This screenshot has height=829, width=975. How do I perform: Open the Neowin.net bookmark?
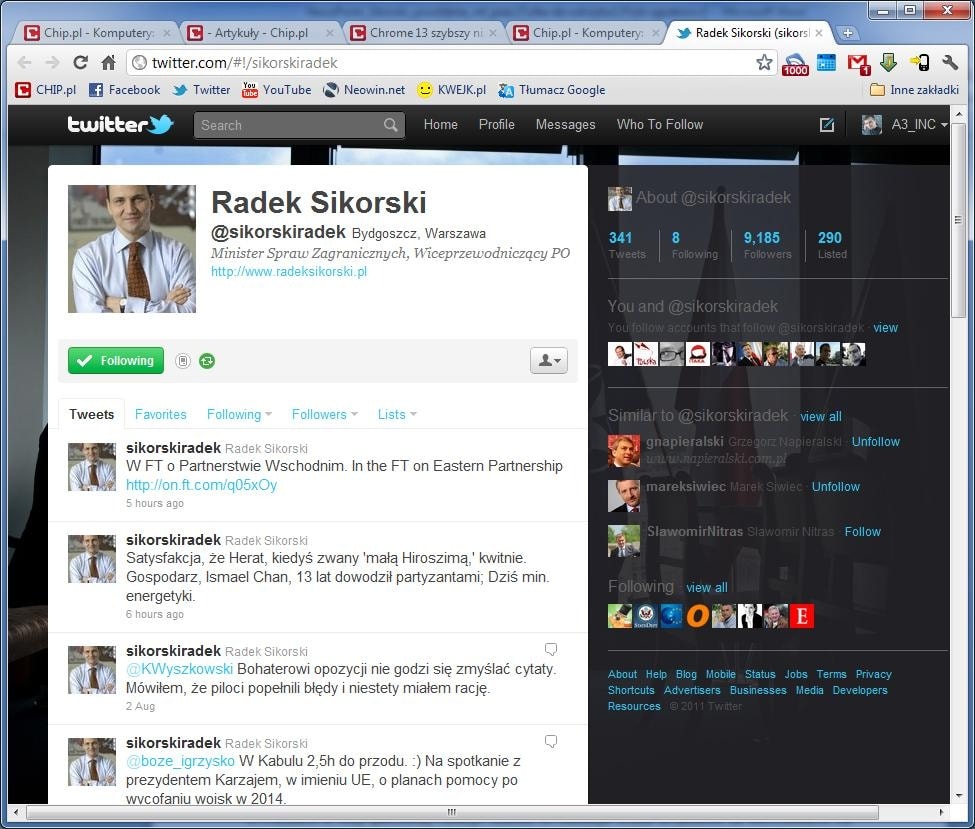[364, 90]
